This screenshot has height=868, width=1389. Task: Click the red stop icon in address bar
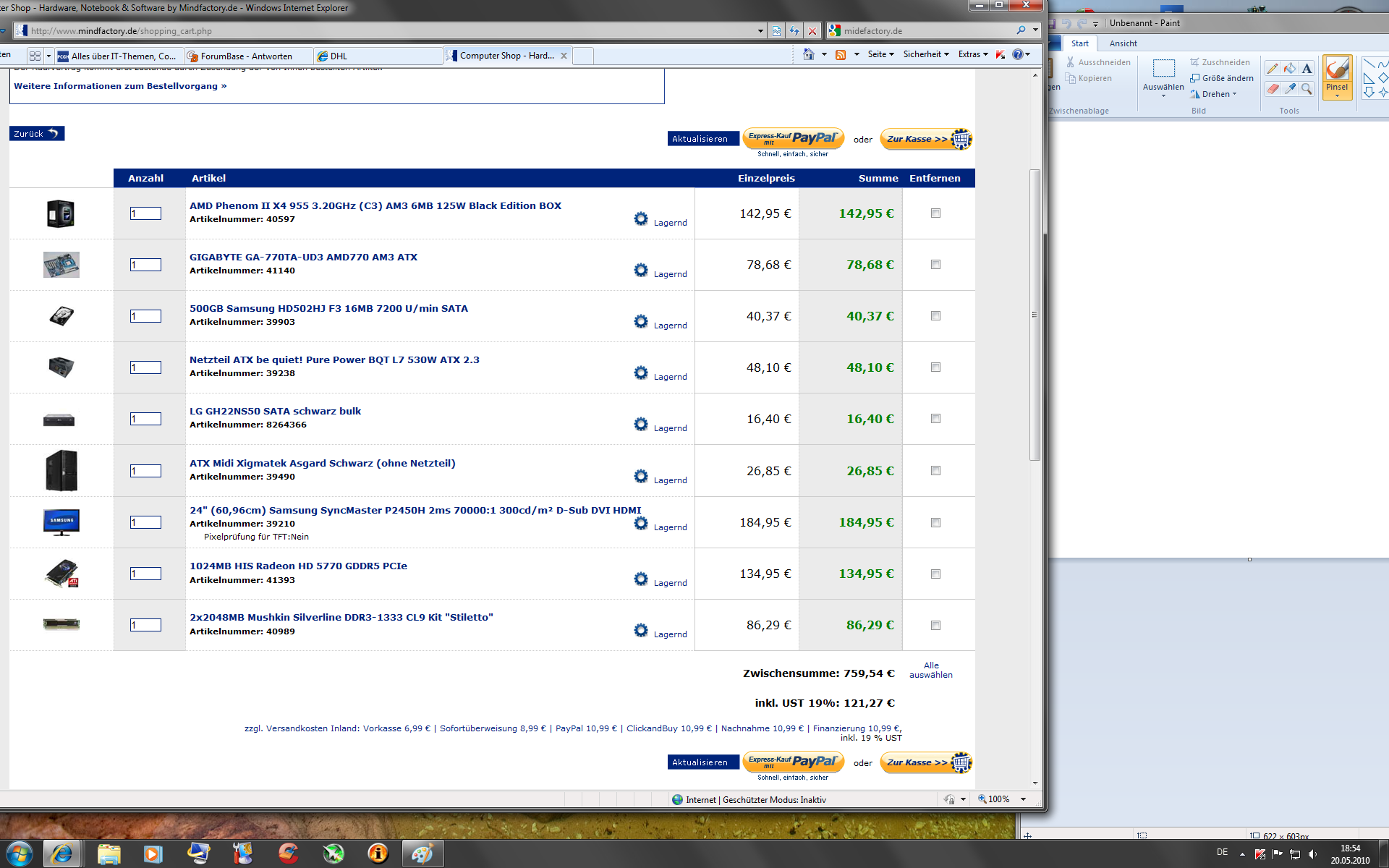(x=812, y=31)
